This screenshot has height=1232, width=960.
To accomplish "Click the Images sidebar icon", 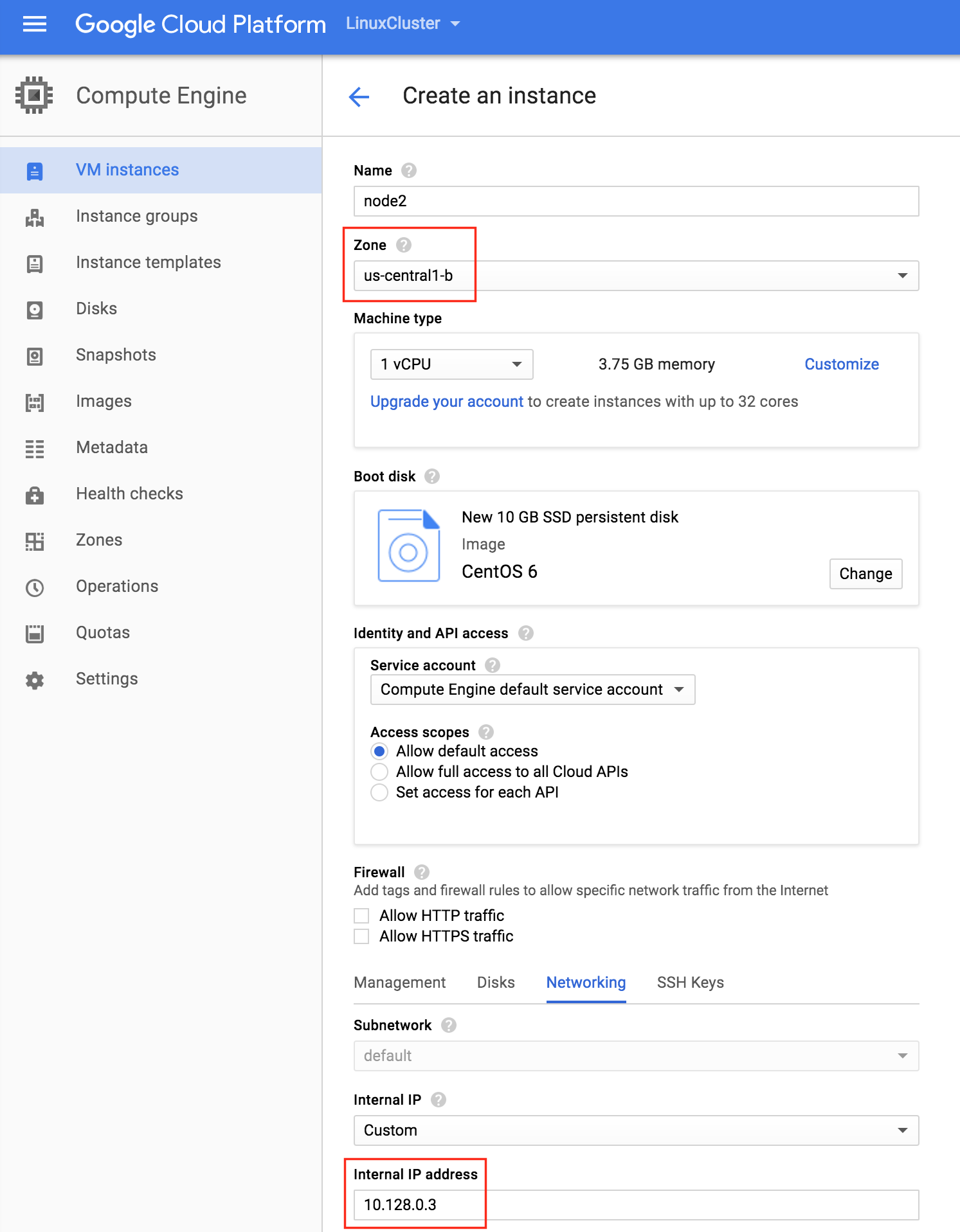I will [x=35, y=402].
